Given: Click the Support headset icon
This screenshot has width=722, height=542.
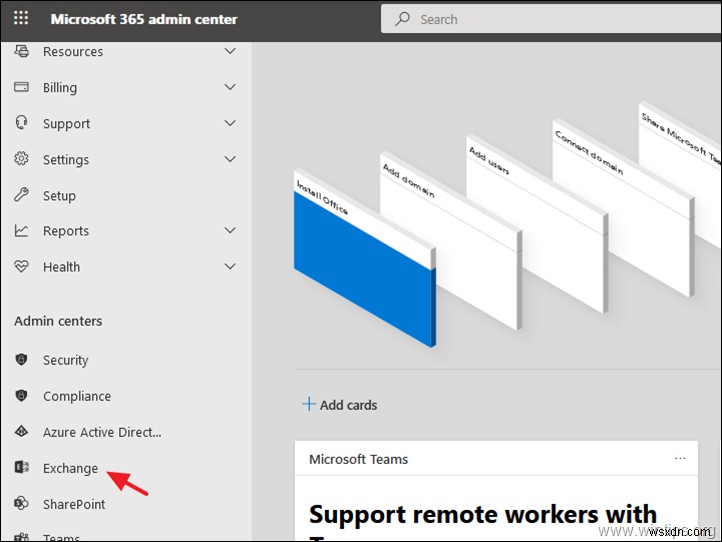Looking at the screenshot, I should pos(22,123).
